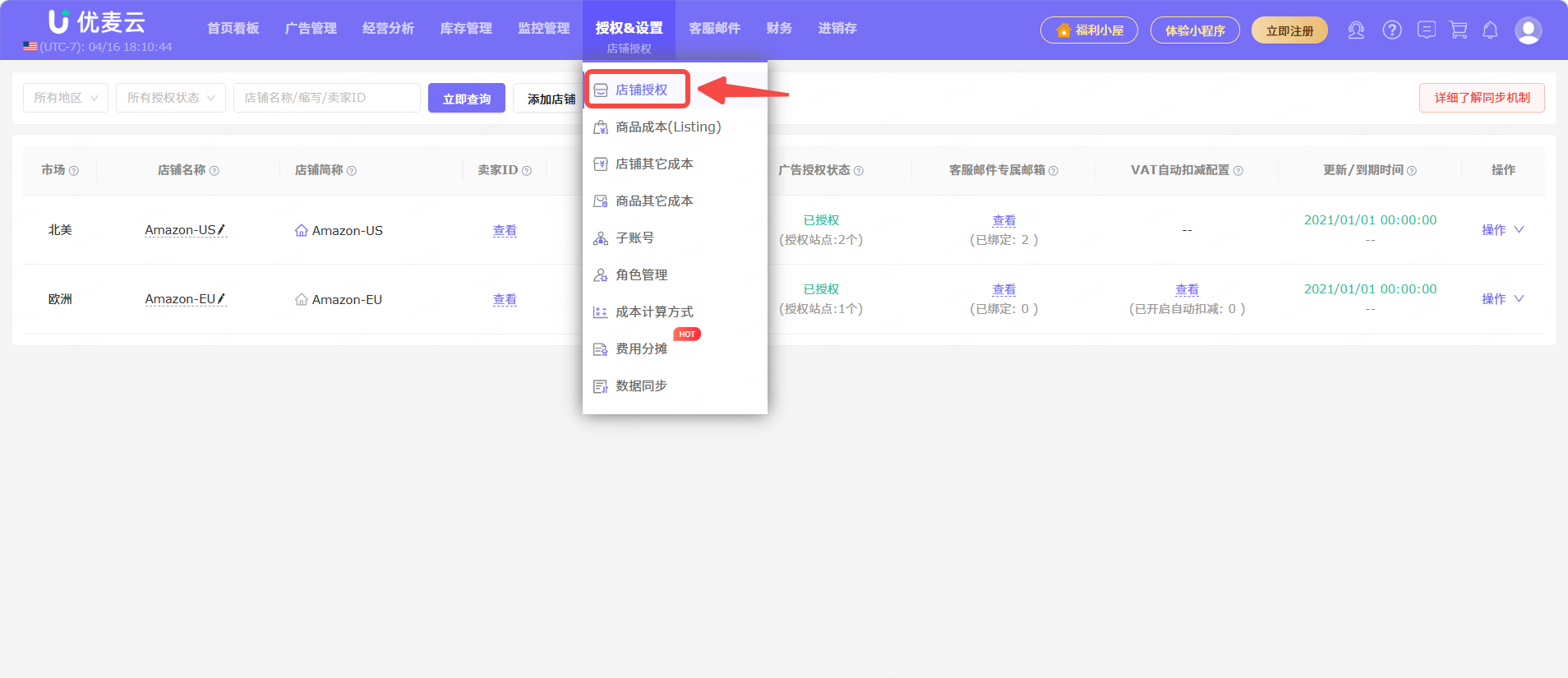The width and height of the screenshot is (1568, 678).
Task: Click the 立即查询 search button
Action: (x=467, y=98)
